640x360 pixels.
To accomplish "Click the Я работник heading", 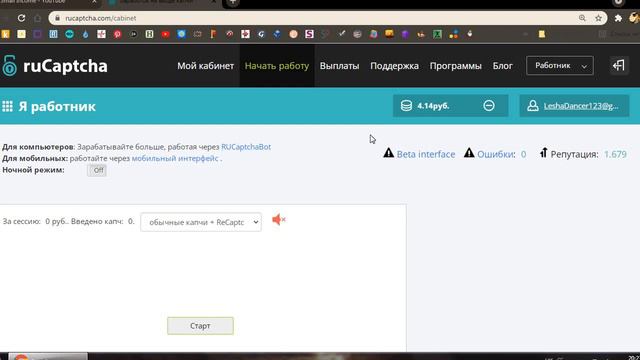I will pyautogui.click(x=57, y=107).
